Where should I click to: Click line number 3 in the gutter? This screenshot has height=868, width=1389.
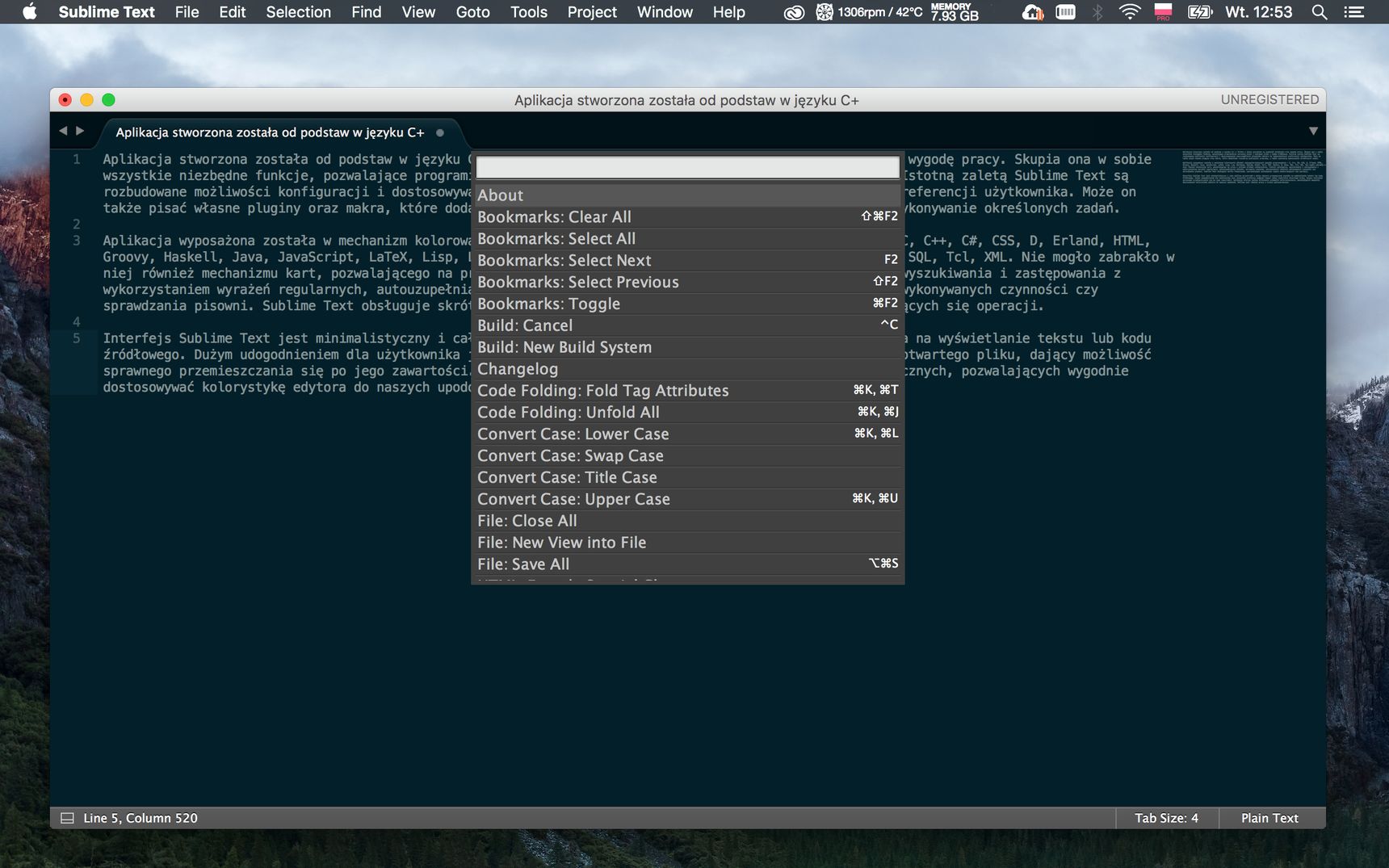[x=77, y=241]
